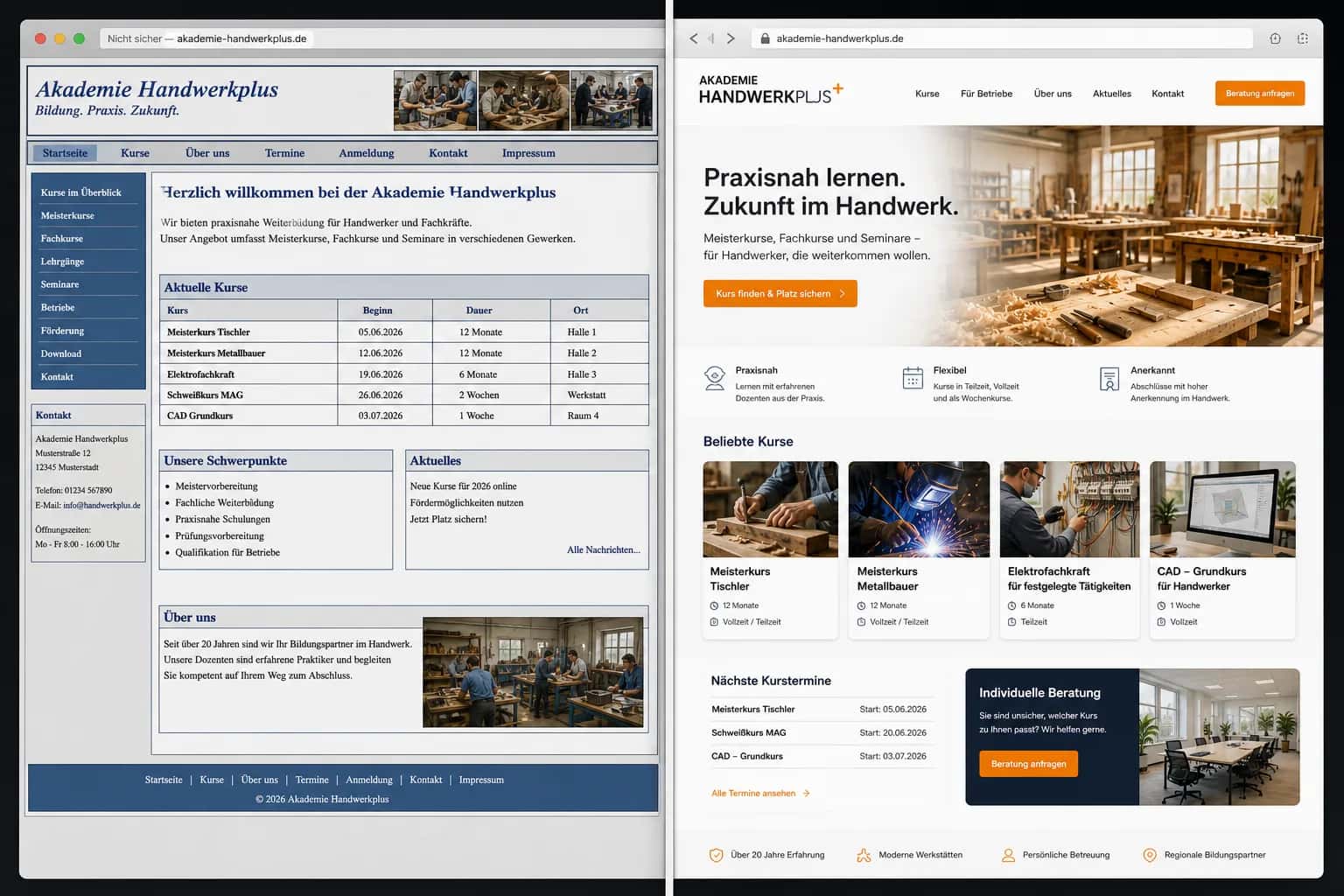The width and height of the screenshot is (1344, 896).
Task: Open Für Betriebe in the modern site navigation
Action: pos(986,94)
